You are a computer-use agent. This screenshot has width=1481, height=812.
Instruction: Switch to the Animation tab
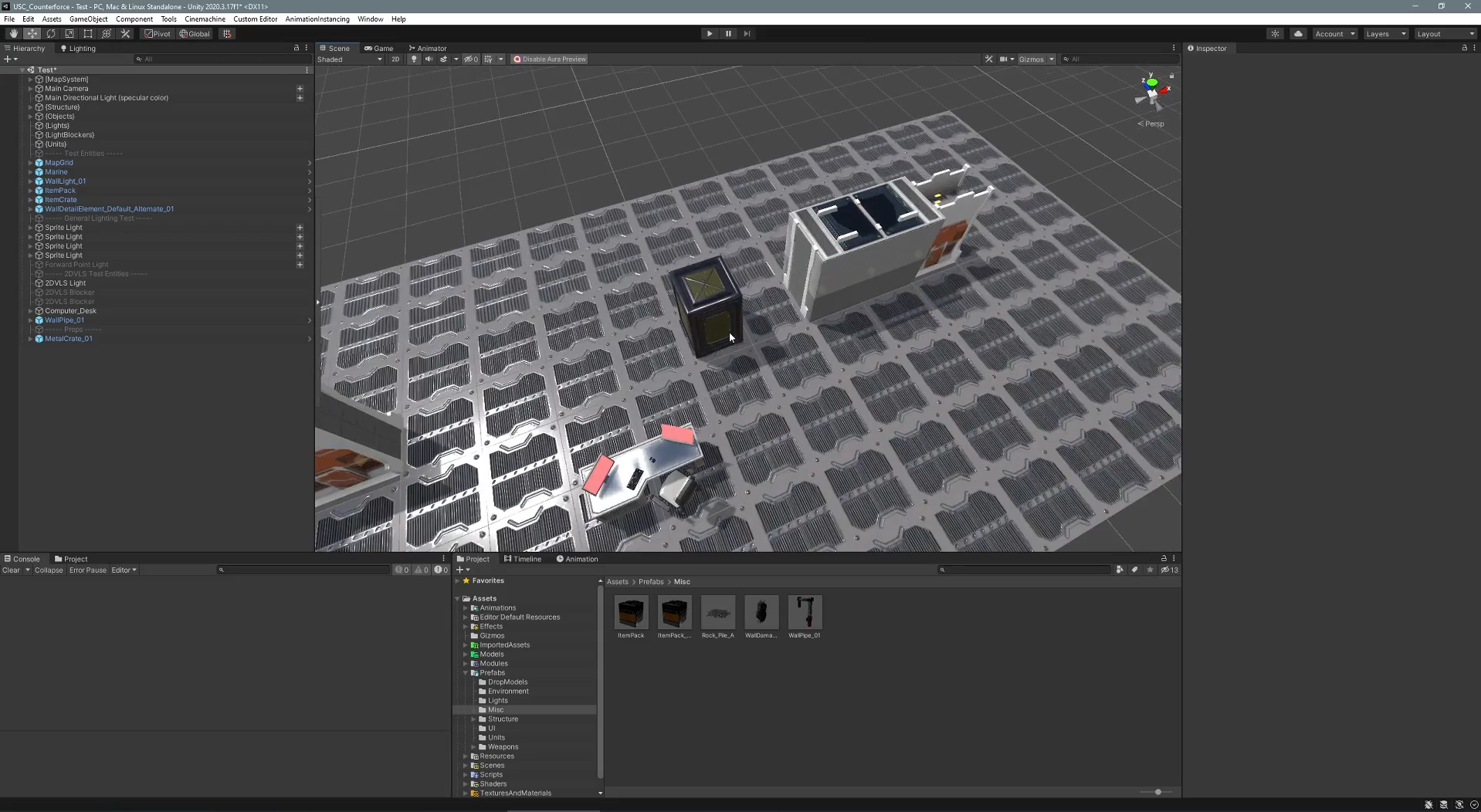click(578, 559)
